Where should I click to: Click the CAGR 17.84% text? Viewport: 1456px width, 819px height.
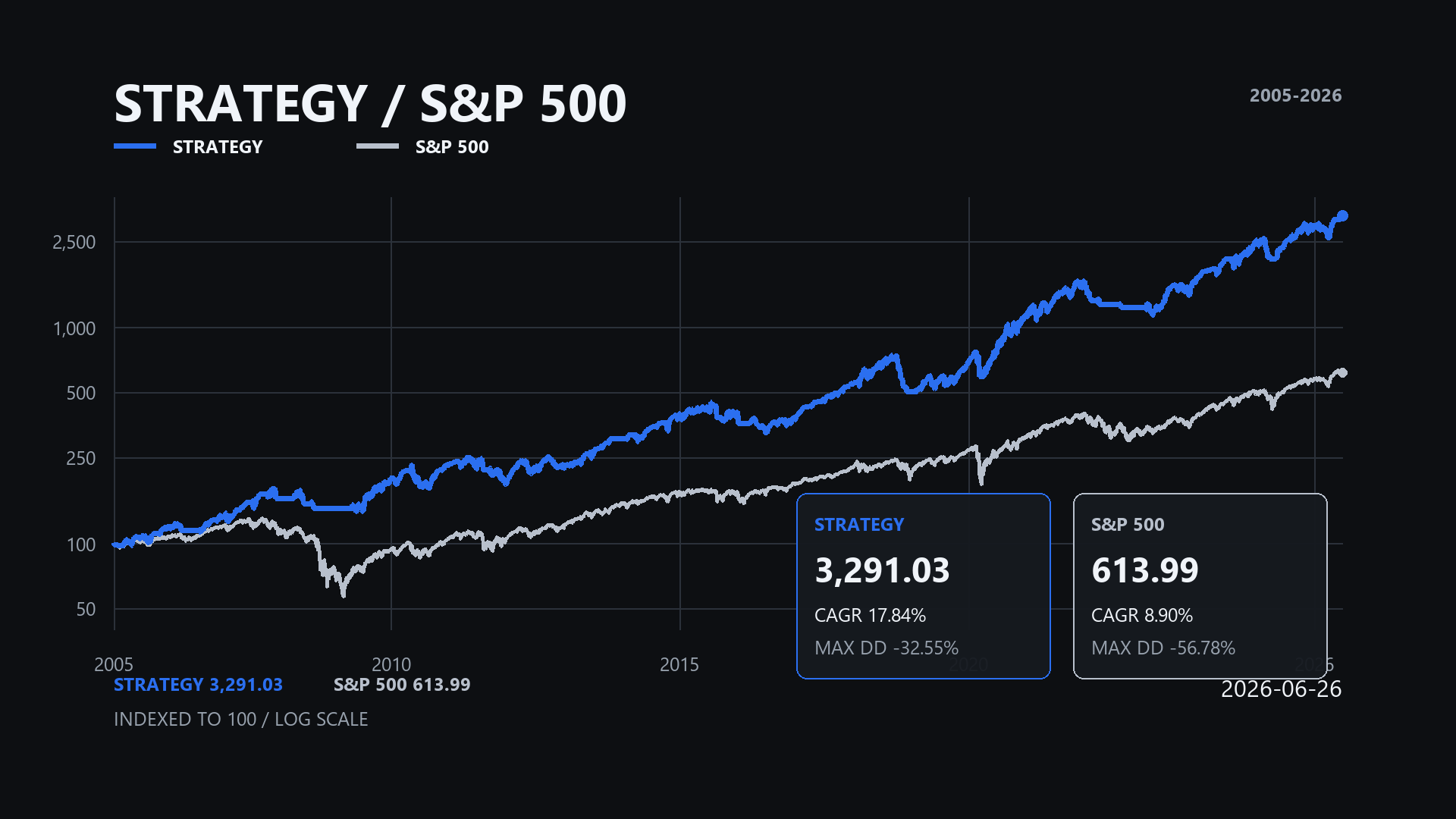870,615
